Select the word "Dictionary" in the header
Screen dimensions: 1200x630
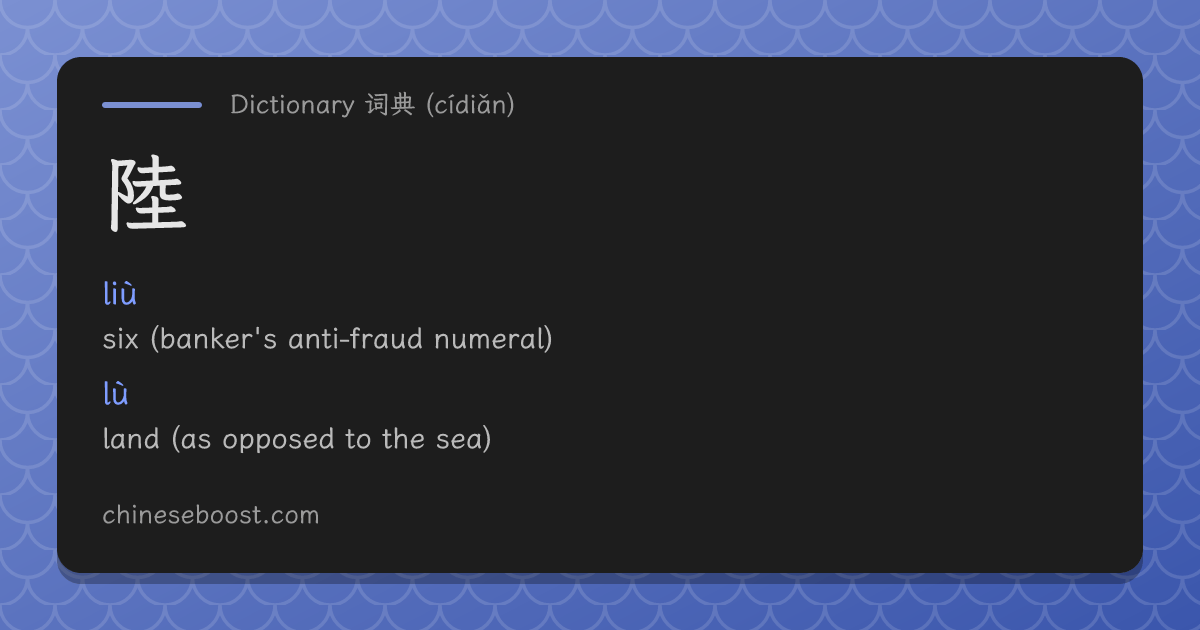pyautogui.click(x=292, y=105)
